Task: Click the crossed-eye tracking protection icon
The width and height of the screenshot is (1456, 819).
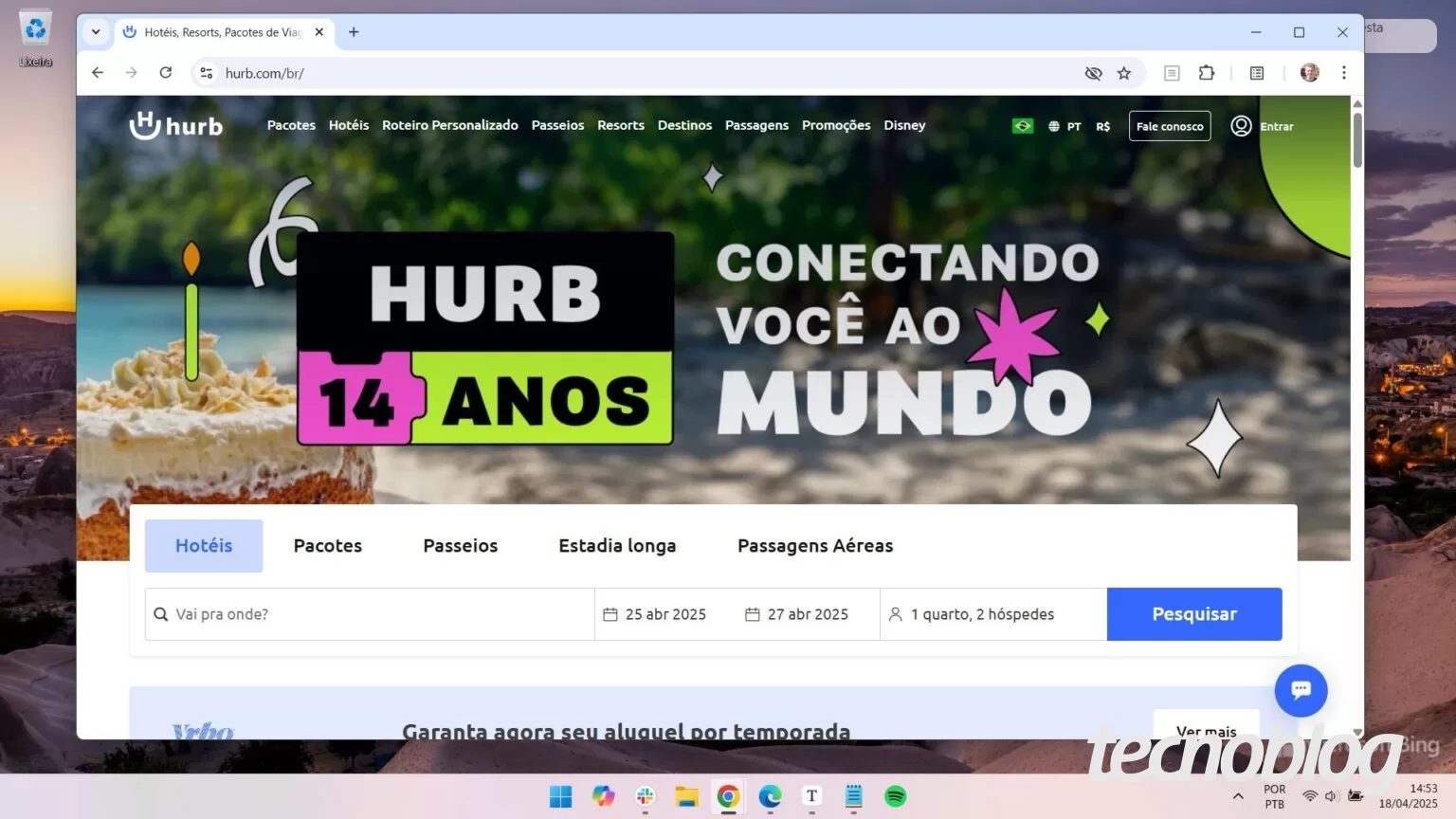Action: (1093, 73)
